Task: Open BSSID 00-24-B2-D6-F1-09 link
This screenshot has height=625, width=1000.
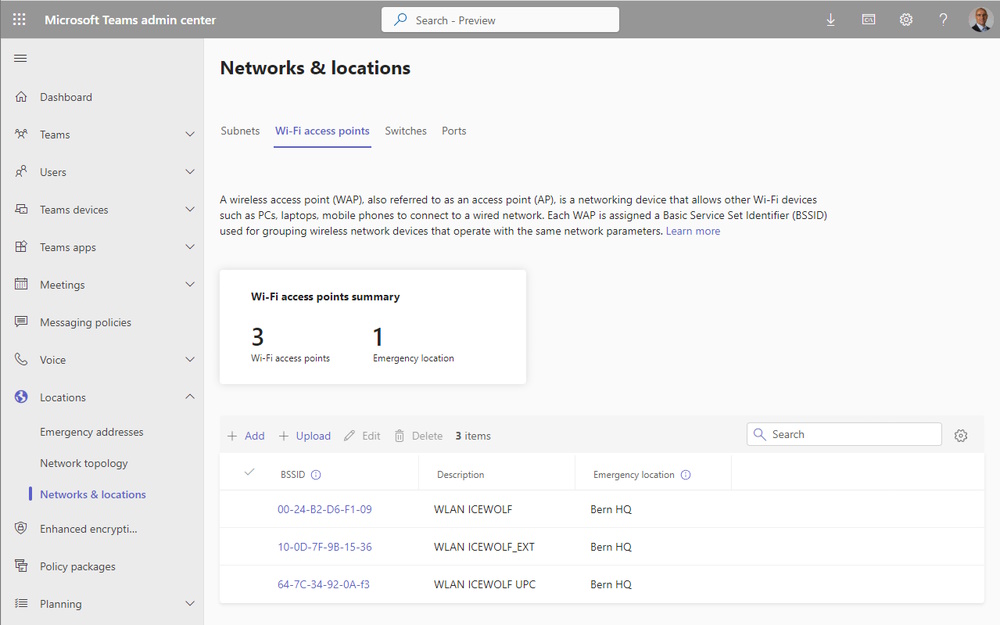Action: [x=325, y=509]
